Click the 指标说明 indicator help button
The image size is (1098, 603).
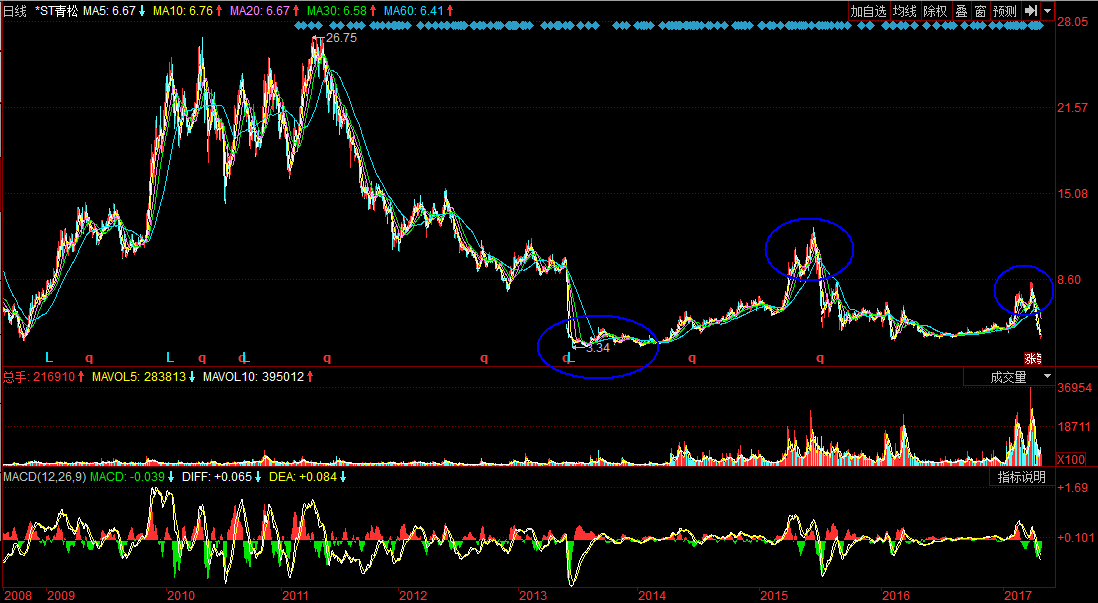pos(1022,477)
